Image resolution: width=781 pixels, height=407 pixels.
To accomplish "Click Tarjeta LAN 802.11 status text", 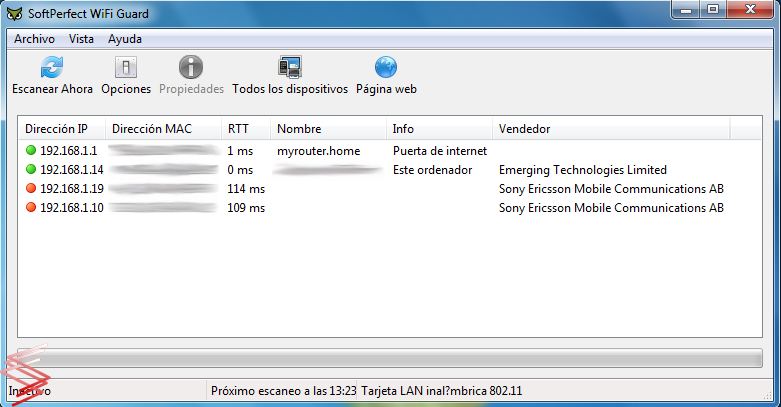I will (442, 391).
